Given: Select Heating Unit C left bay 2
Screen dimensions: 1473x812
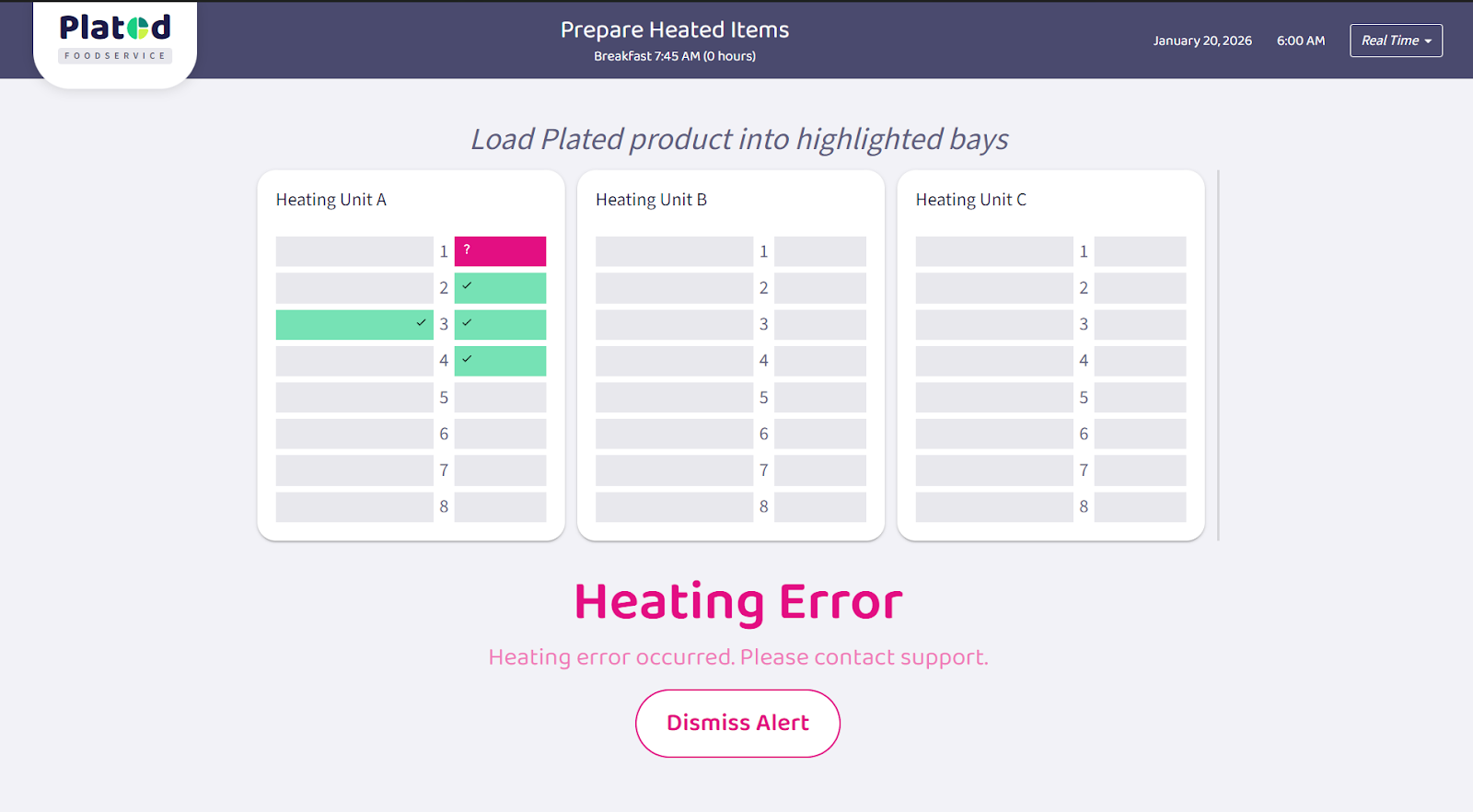Looking at the screenshot, I should (x=994, y=288).
